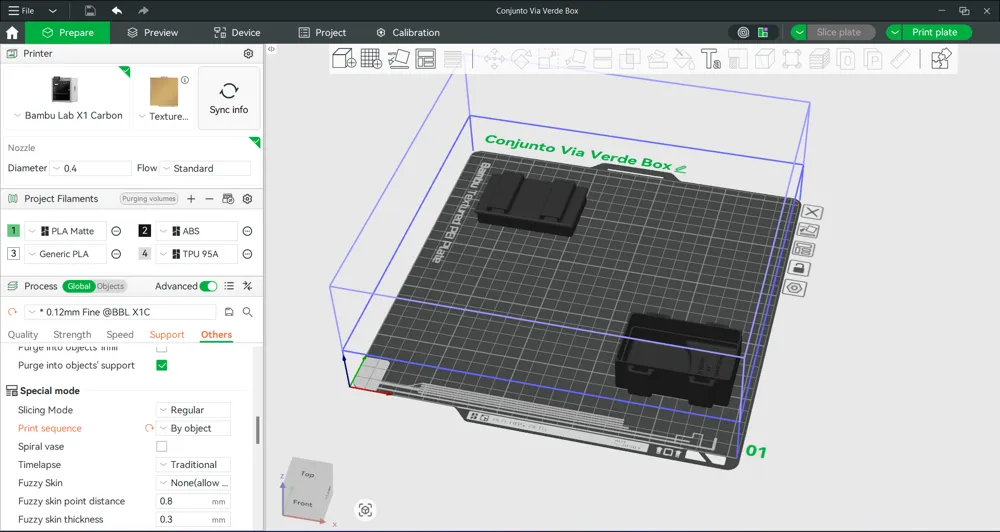This screenshot has width=1000, height=532.
Task: Open project filaments settings gear icon
Action: (247, 199)
